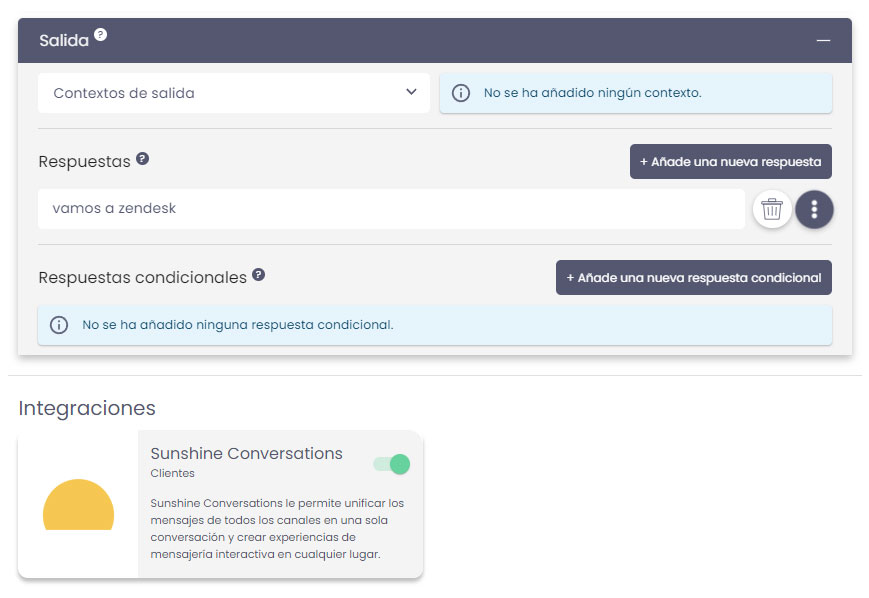The height and width of the screenshot is (598, 869).
Task: Click the Salida header title text
Action: coord(64,41)
